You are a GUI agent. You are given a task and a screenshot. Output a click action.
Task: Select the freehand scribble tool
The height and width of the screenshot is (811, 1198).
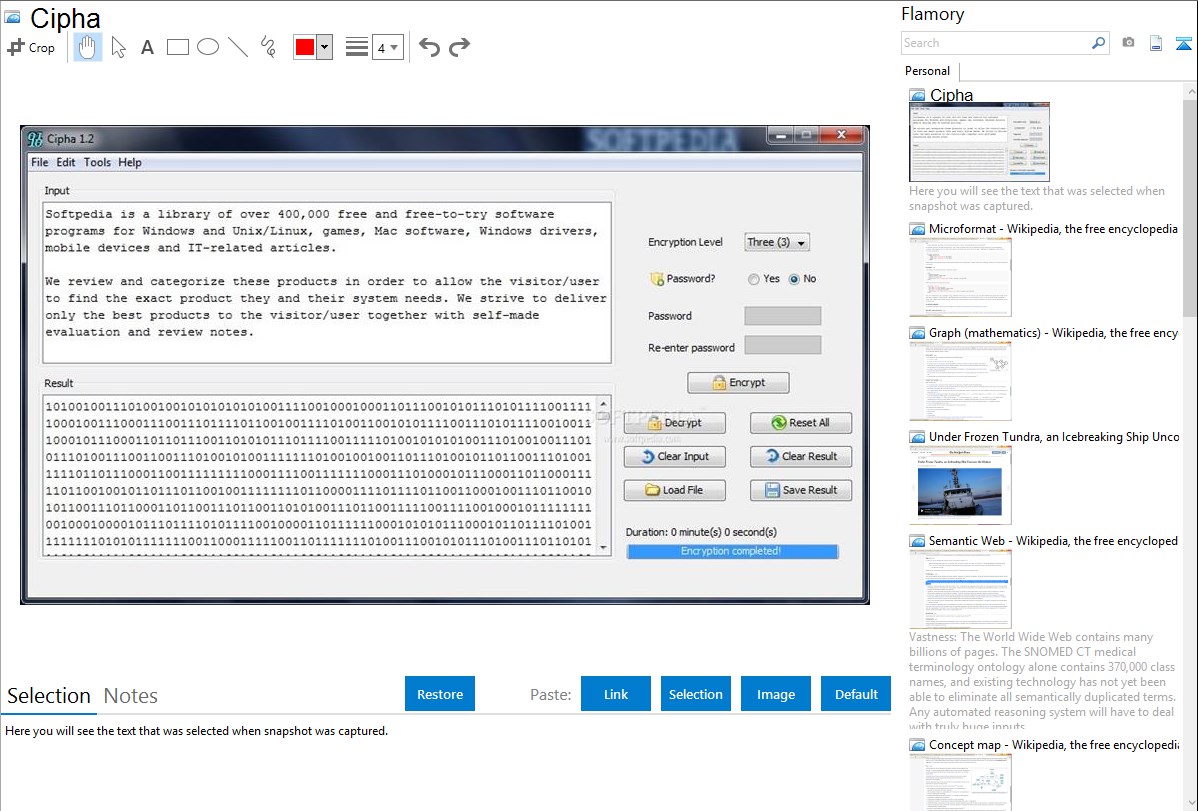268,47
